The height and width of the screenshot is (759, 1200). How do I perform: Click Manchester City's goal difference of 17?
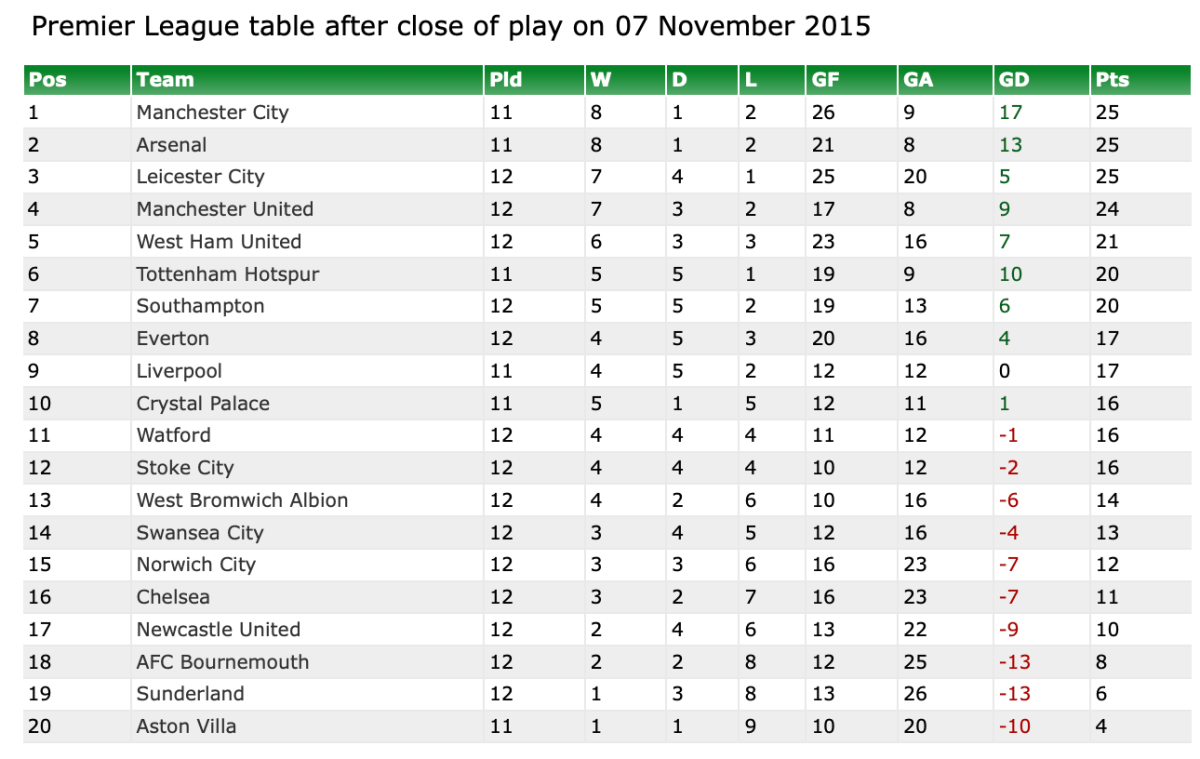tap(1010, 112)
